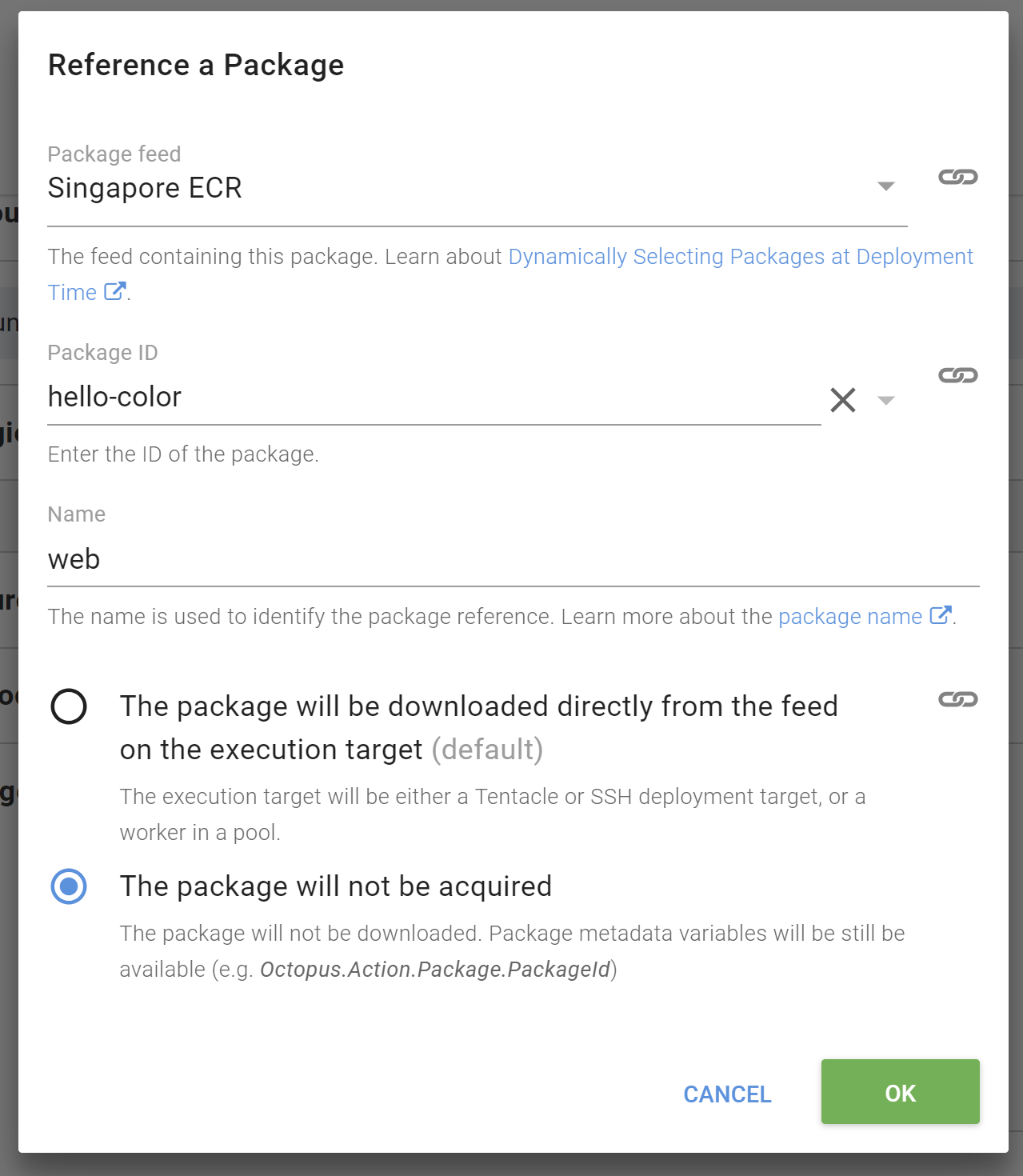
Task: Click the external-link icon beside package name
Action: [x=941, y=615]
